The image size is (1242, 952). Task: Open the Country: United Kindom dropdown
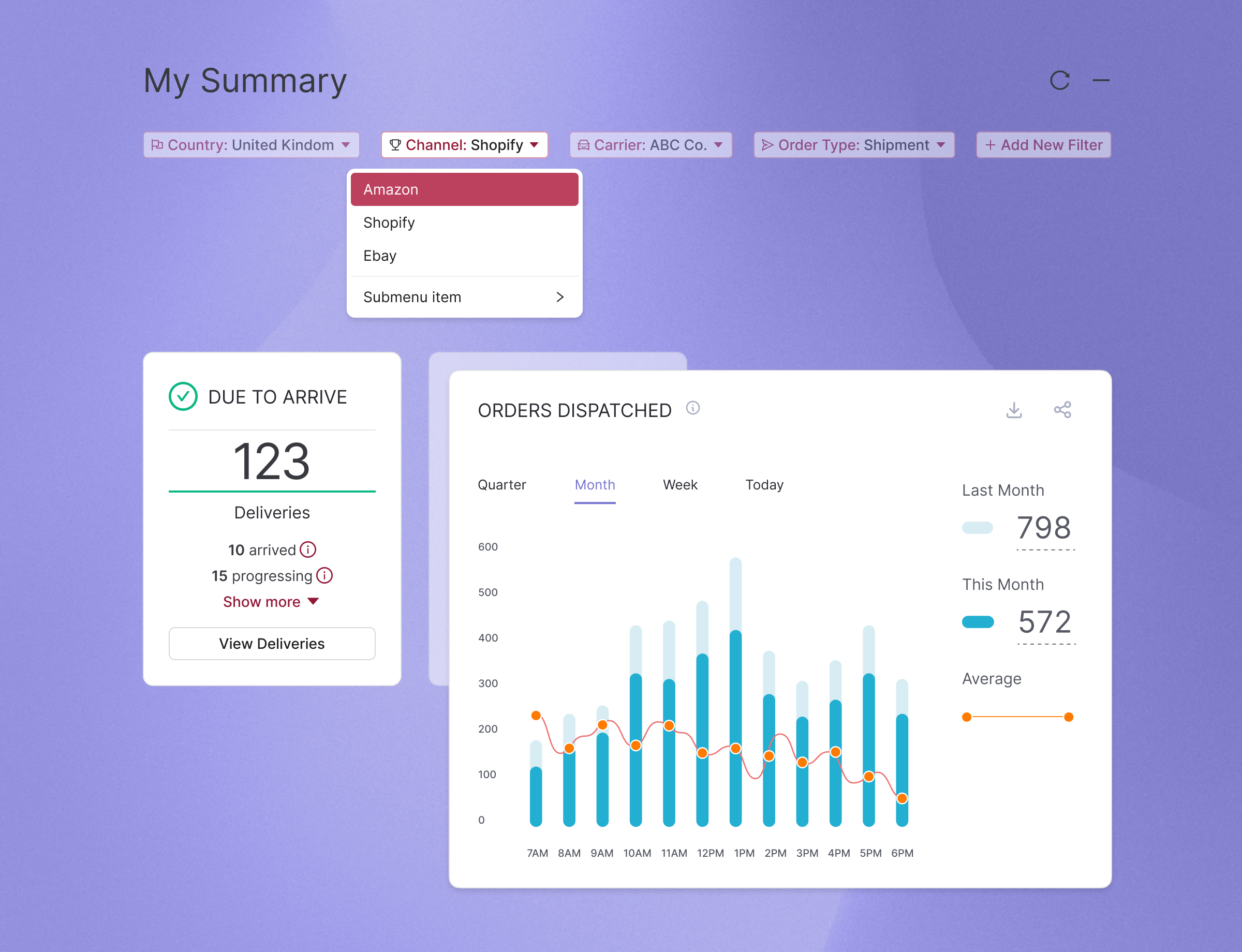(x=251, y=145)
